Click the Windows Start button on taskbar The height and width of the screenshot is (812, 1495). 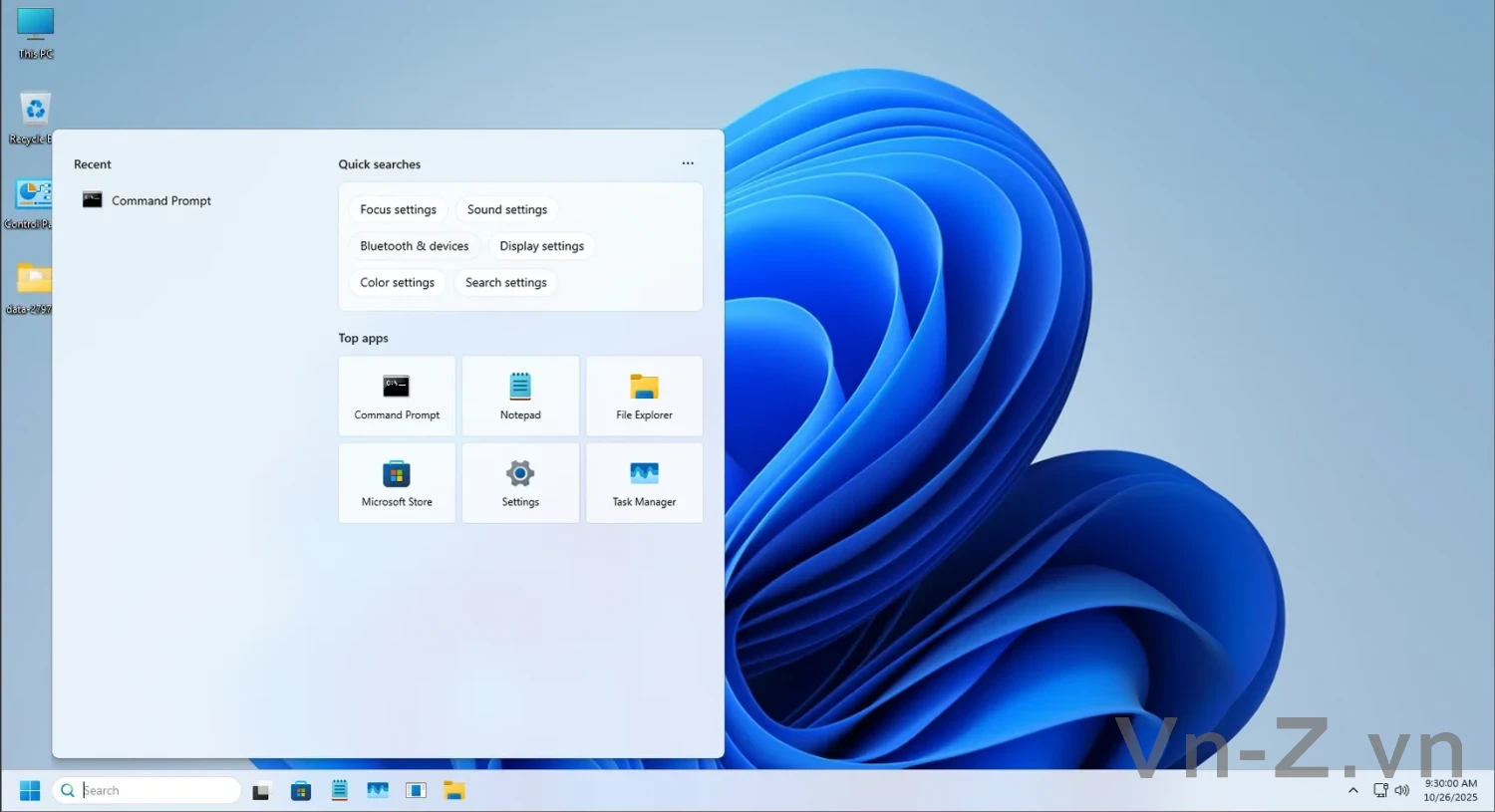coord(30,790)
